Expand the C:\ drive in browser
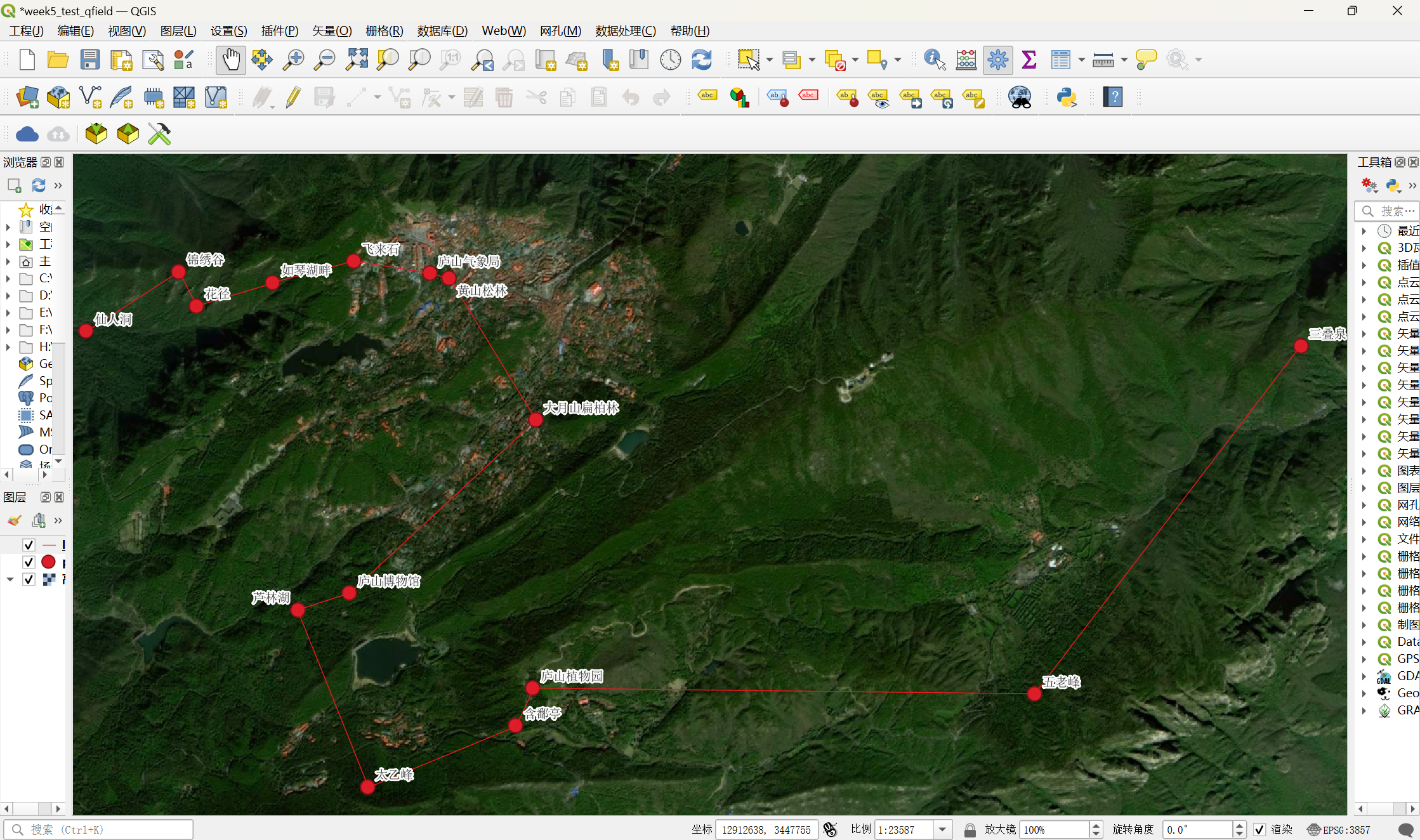 point(8,279)
